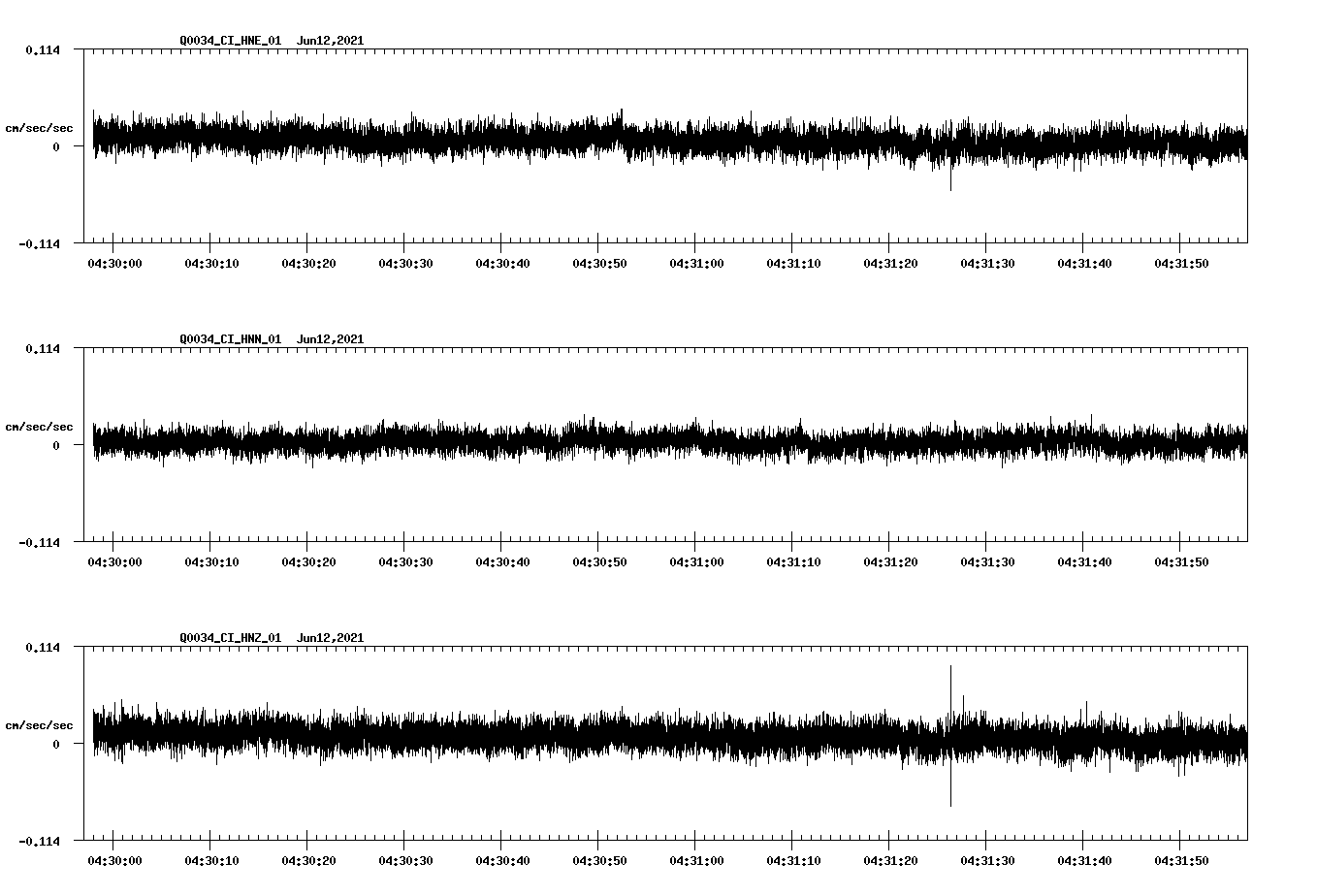
Task: Click 04:31:10 time label under HNE plot
Action: pyautogui.click(x=793, y=264)
